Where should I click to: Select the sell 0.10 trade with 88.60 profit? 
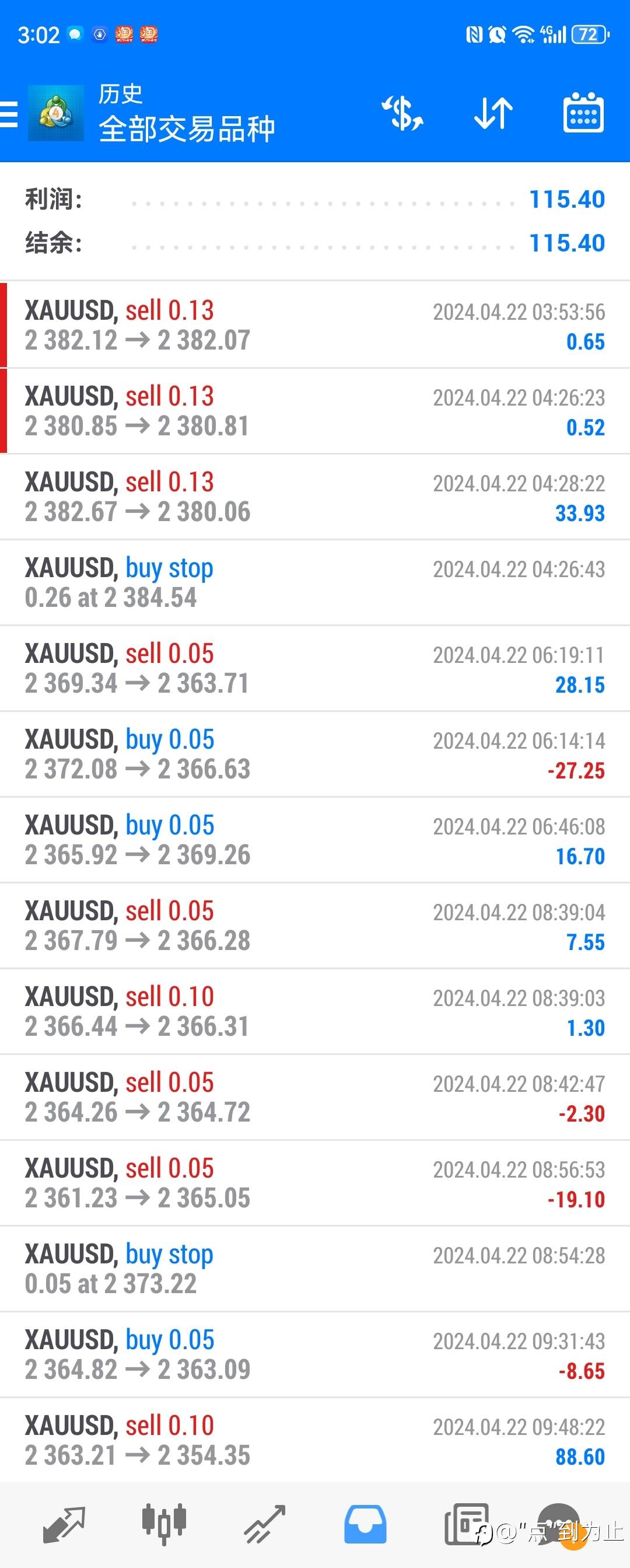coord(314,1440)
